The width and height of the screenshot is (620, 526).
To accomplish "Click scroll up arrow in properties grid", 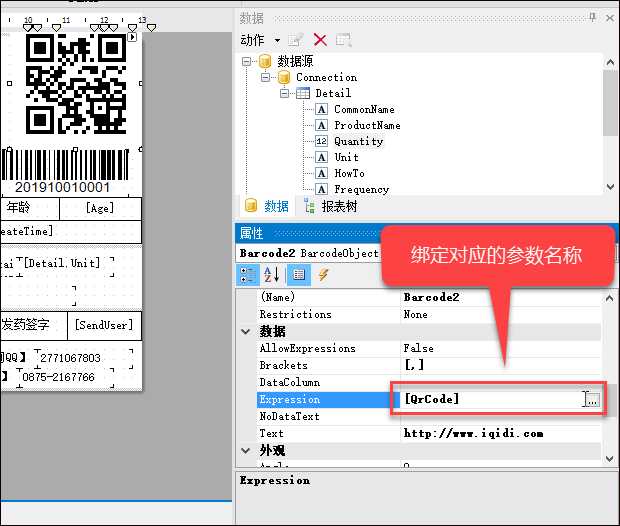I will click(x=609, y=299).
